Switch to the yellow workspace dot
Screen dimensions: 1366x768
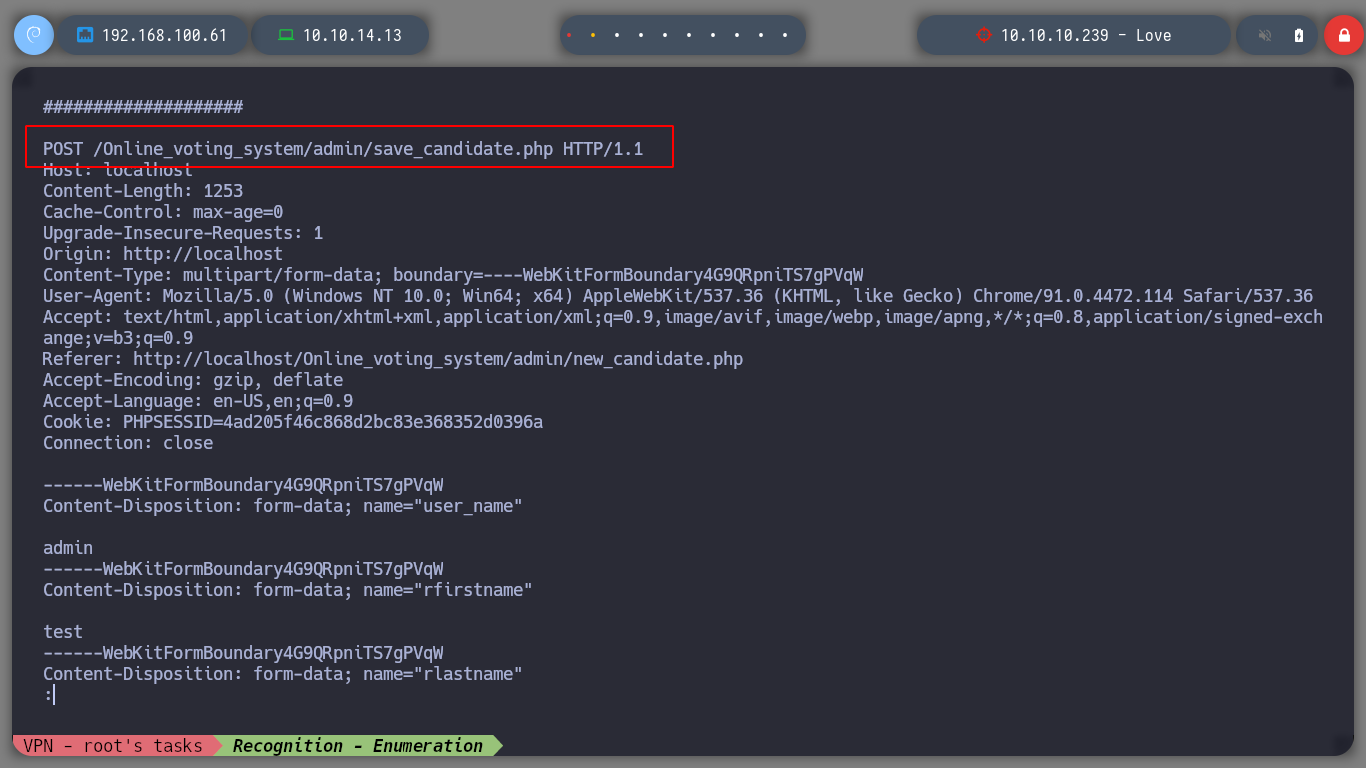click(593, 35)
